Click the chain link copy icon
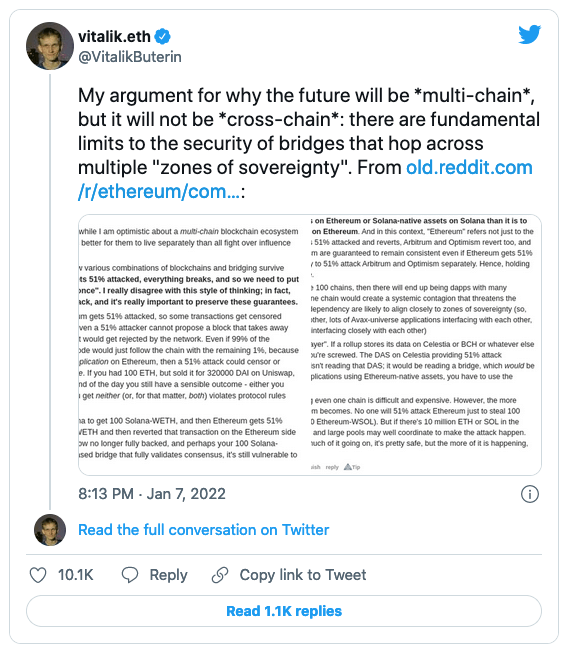This screenshot has height=653, width=567. 220,575
